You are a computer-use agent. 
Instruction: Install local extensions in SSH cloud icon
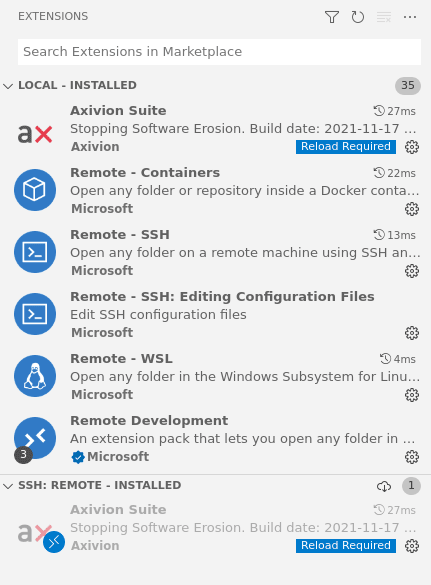coord(384,486)
